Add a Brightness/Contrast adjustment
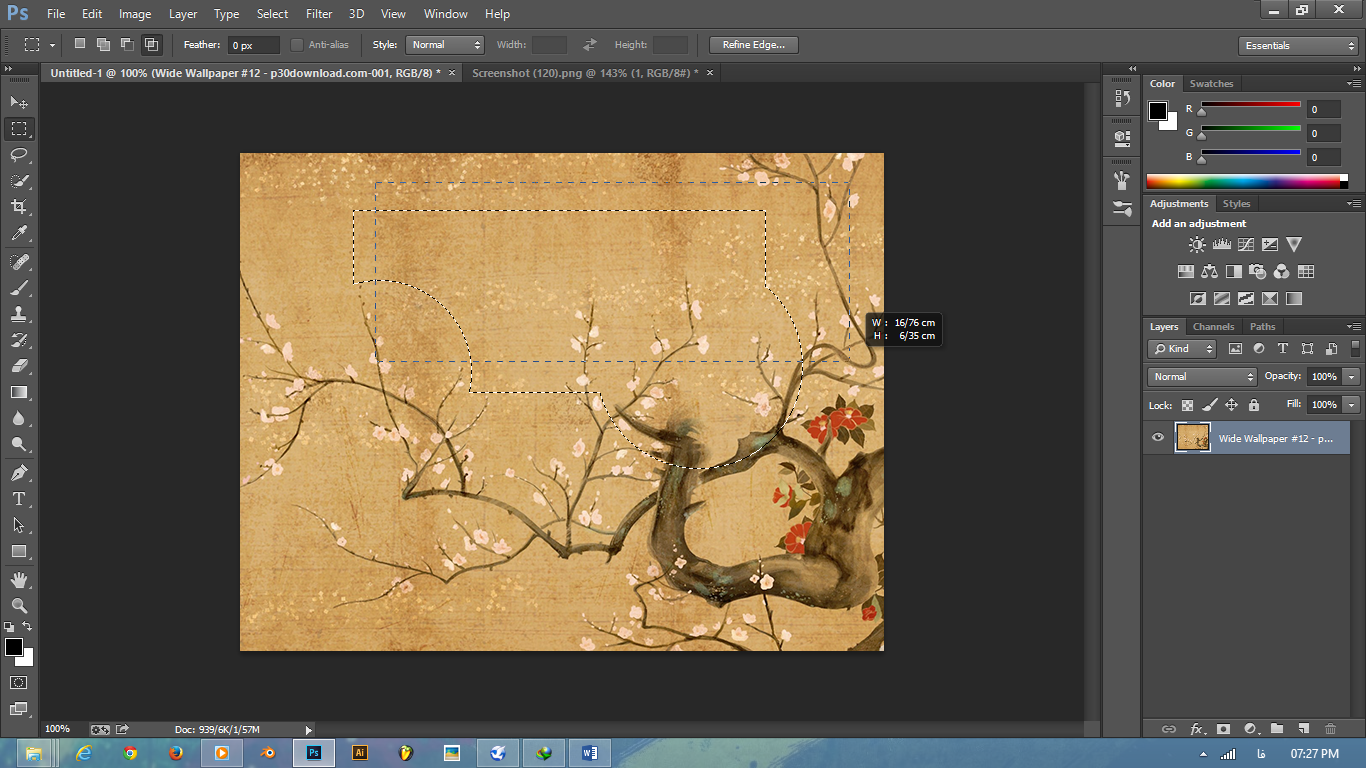The height and width of the screenshot is (768, 1366). (x=1197, y=244)
